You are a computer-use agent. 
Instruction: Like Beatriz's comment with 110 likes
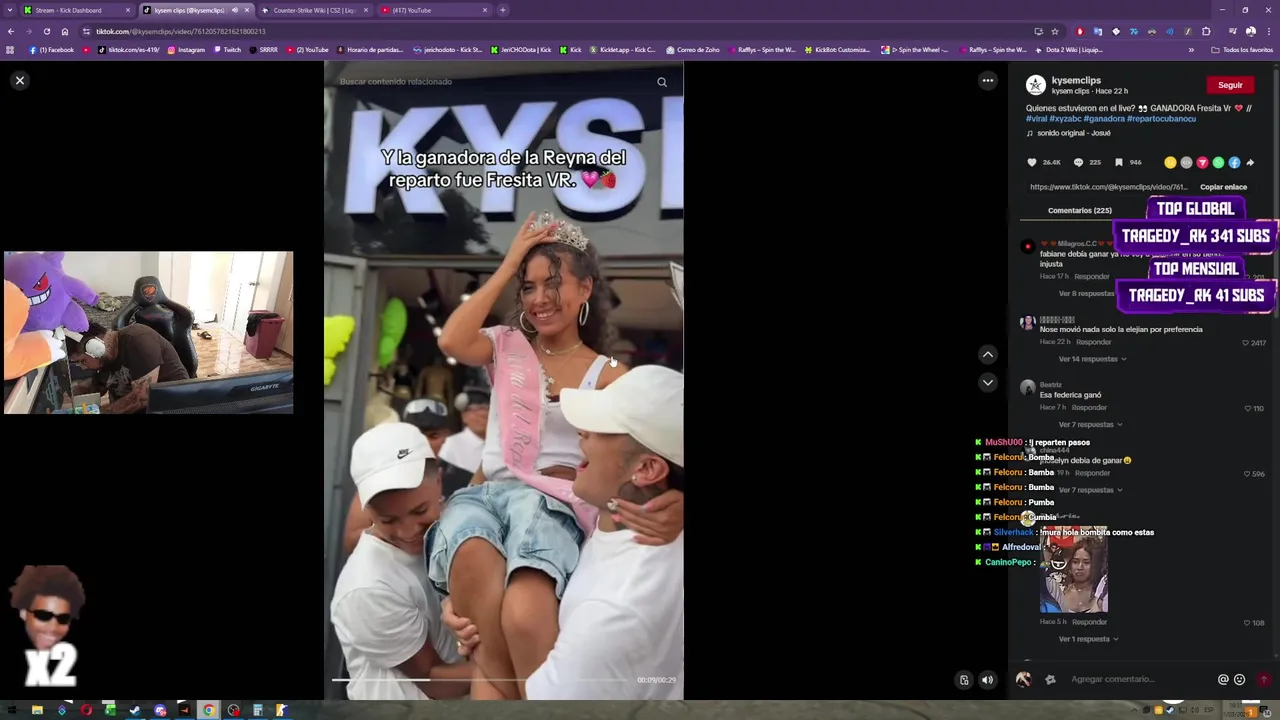click(x=1248, y=408)
